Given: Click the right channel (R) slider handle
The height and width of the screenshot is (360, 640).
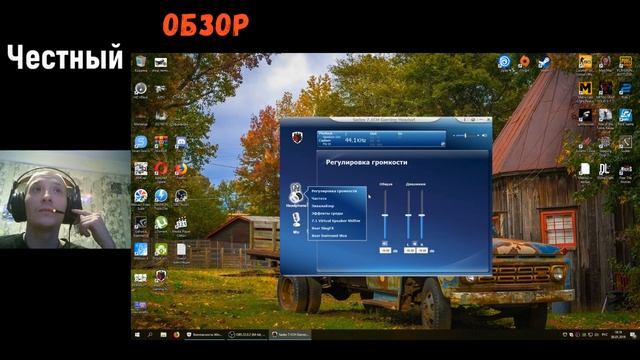Looking at the screenshot, I should coord(422,215).
